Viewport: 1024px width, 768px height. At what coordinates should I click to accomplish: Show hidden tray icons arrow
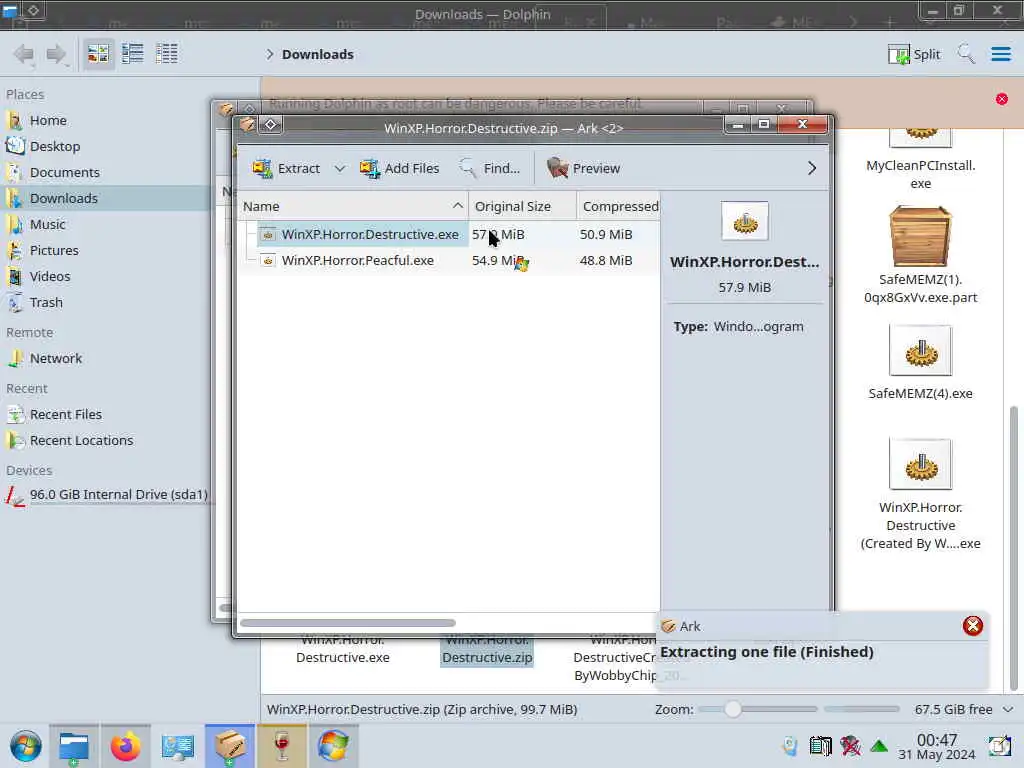[x=879, y=746]
